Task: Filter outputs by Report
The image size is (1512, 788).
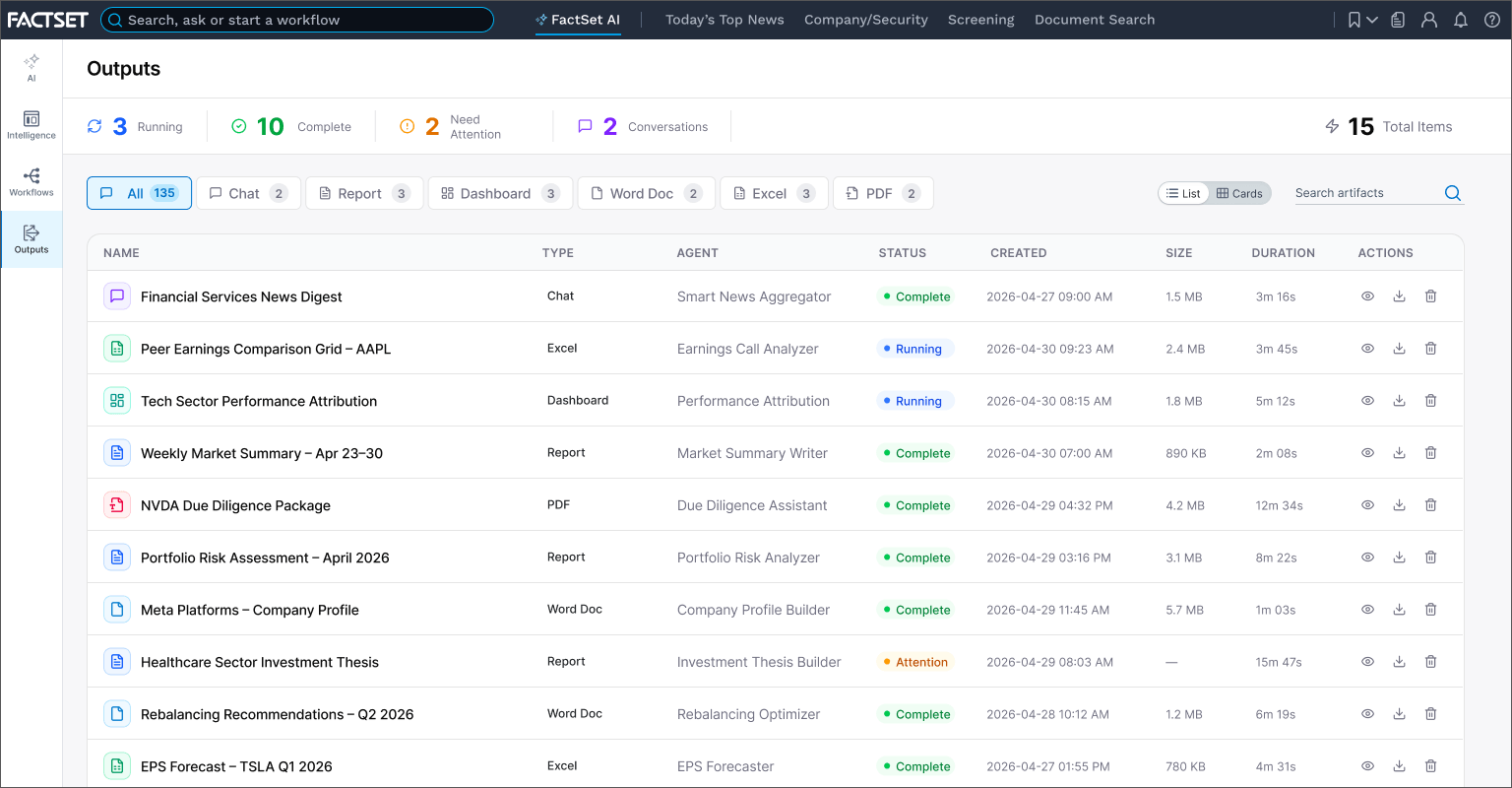Action: [364, 193]
